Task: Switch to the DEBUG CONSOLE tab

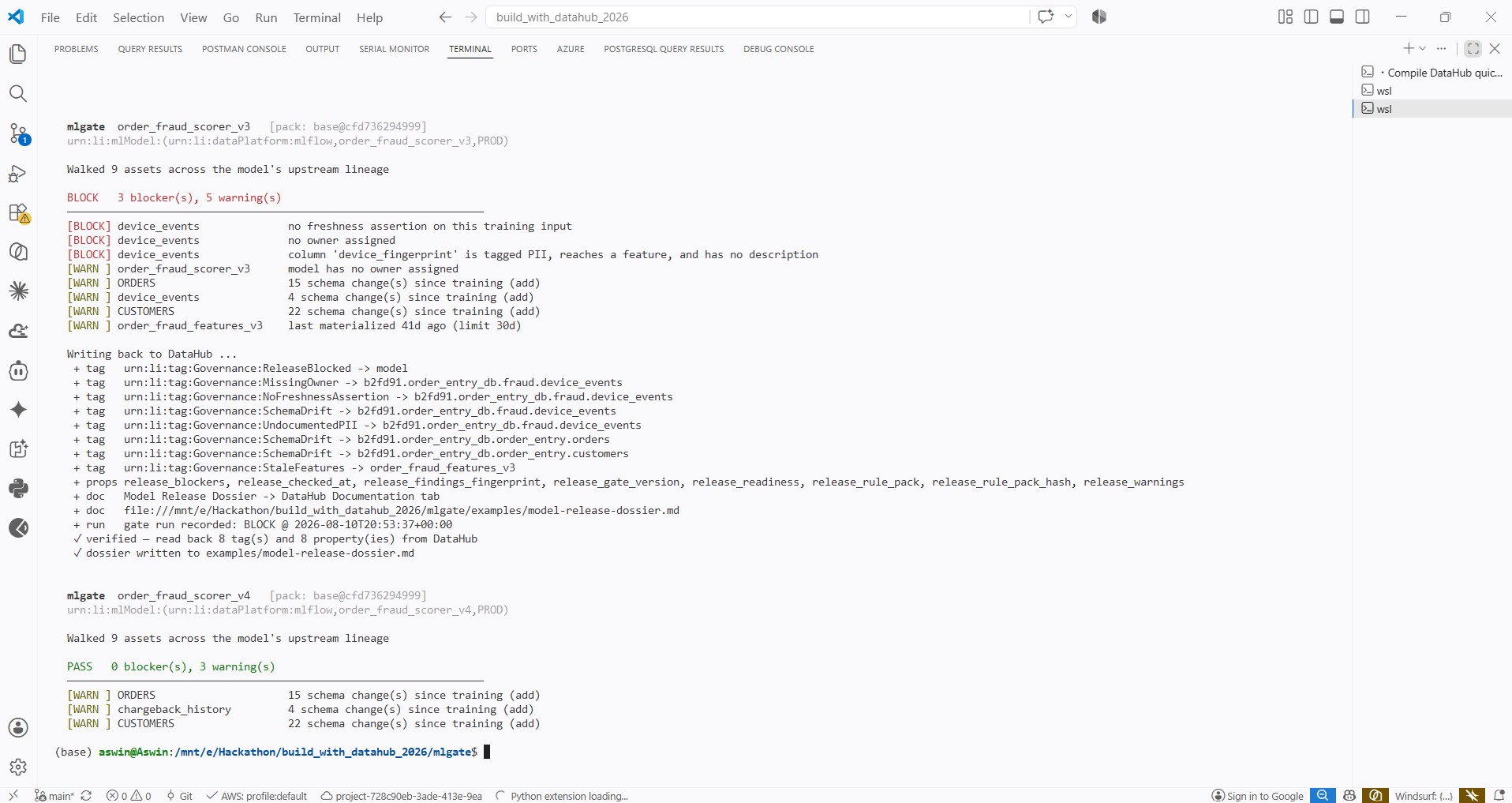Action: pyautogui.click(x=779, y=49)
